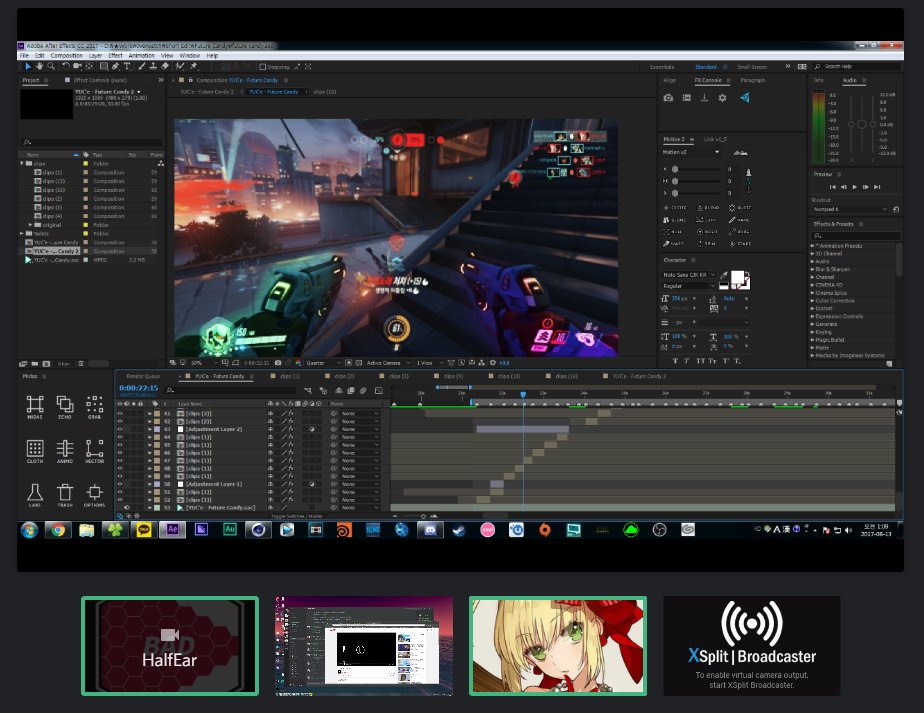924x713 pixels.
Task: Open the Animation menu
Action: 141,55
